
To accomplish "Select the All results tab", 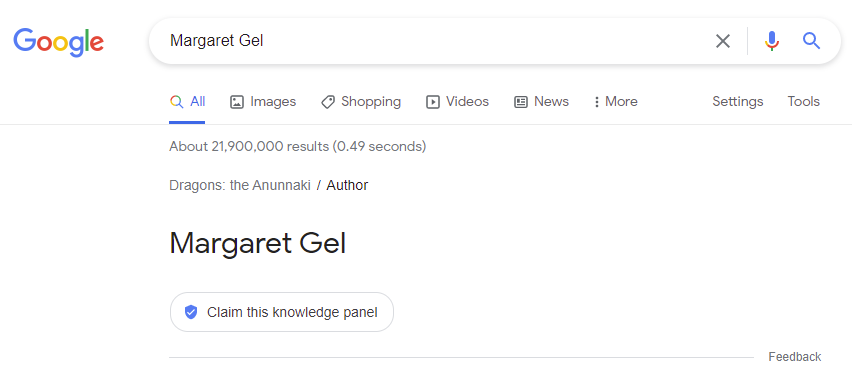I will (187, 102).
